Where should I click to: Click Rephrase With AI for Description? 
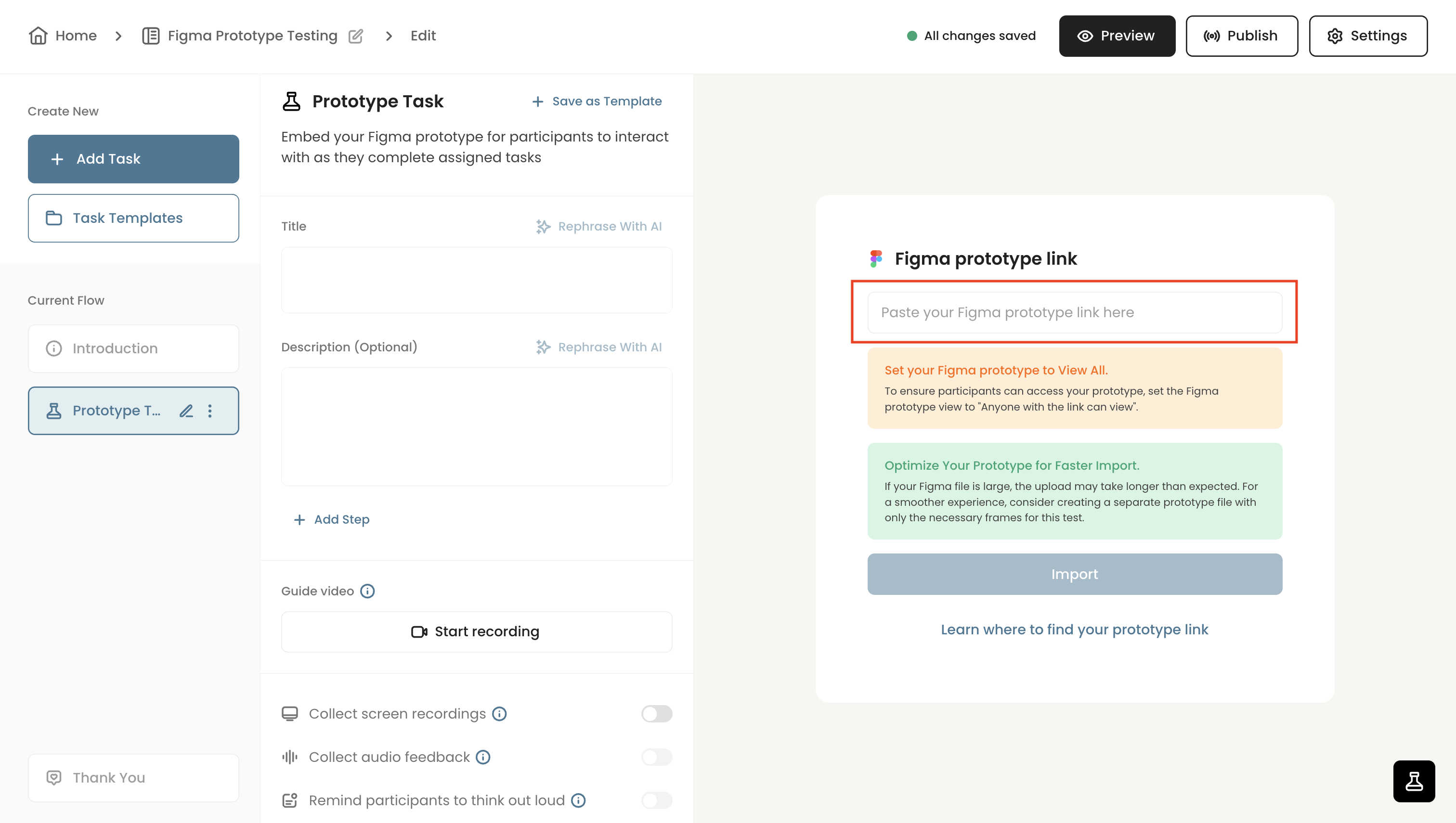tap(599, 347)
